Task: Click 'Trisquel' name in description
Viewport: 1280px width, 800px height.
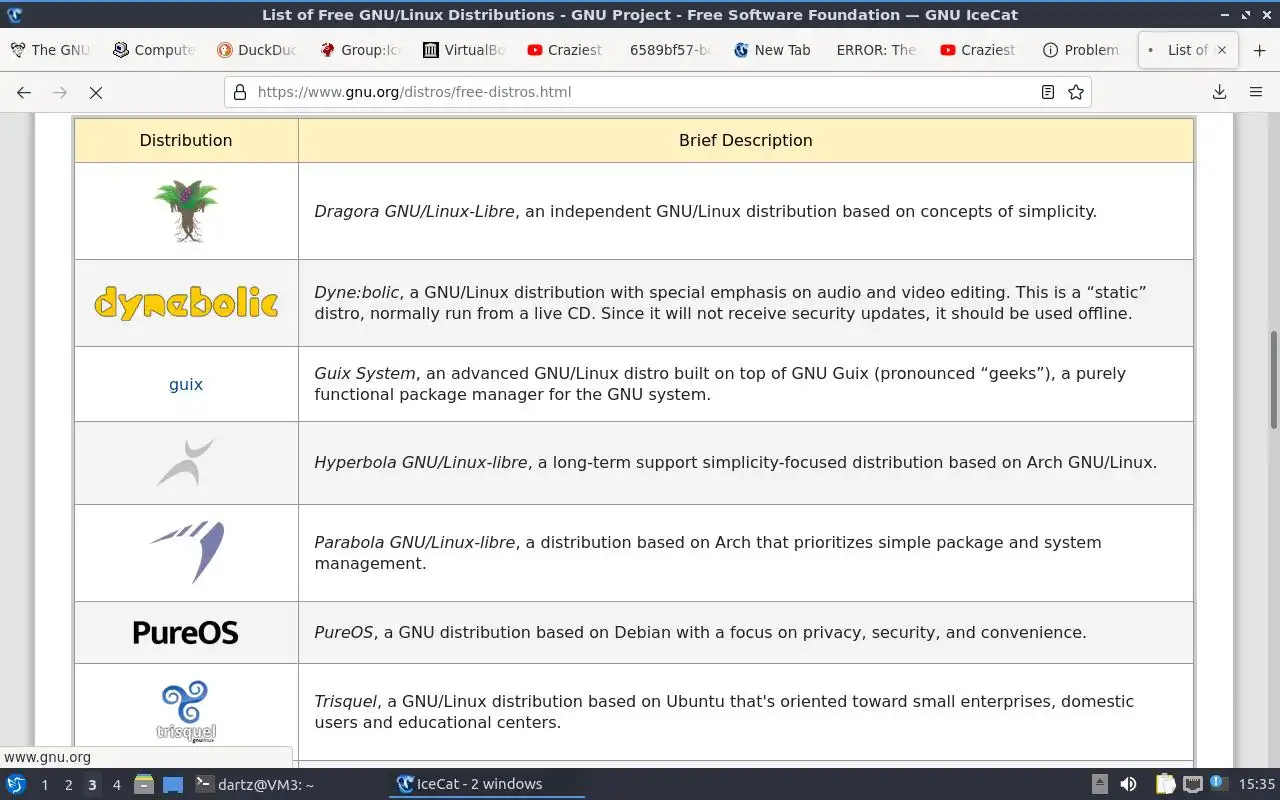Action: [346, 701]
